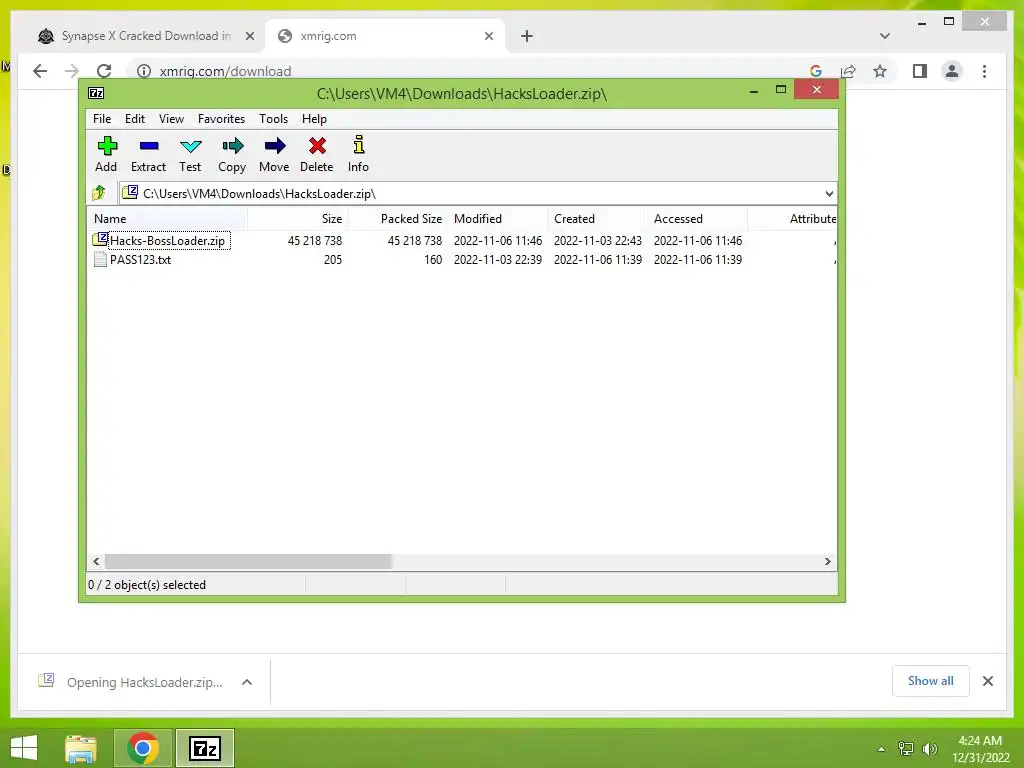The height and width of the screenshot is (768, 1024).
Task: Expand the 7-Zip address path dropdown
Action: pos(829,193)
